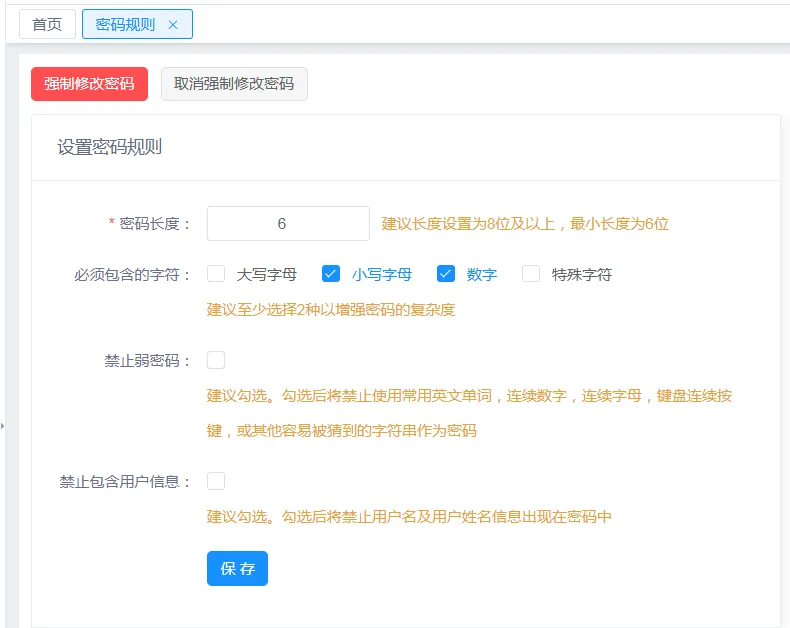Tick the 禁止包含用户信息 checkbox
This screenshot has height=628, width=790.
click(216, 481)
